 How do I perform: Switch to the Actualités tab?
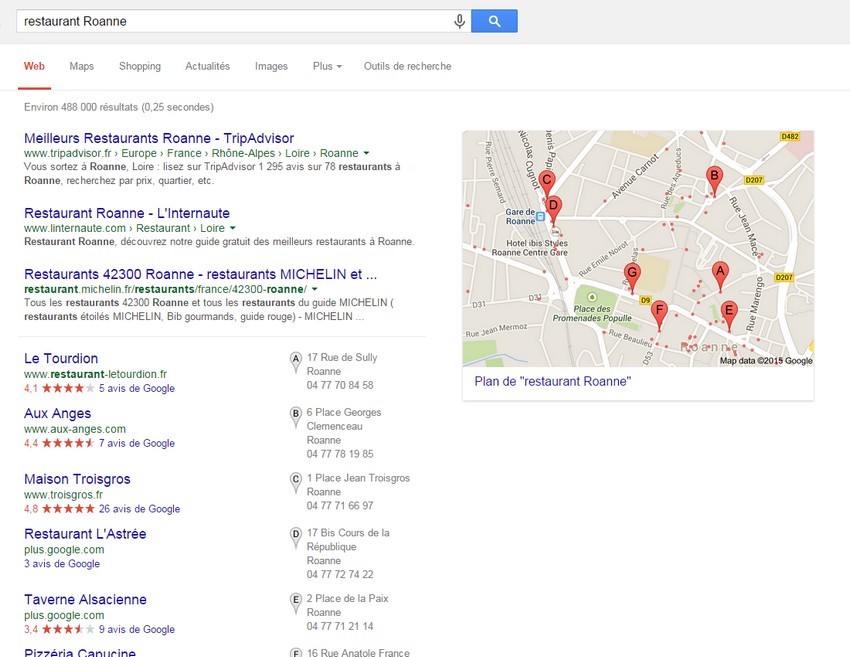pyautogui.click(x=208, y=66)
